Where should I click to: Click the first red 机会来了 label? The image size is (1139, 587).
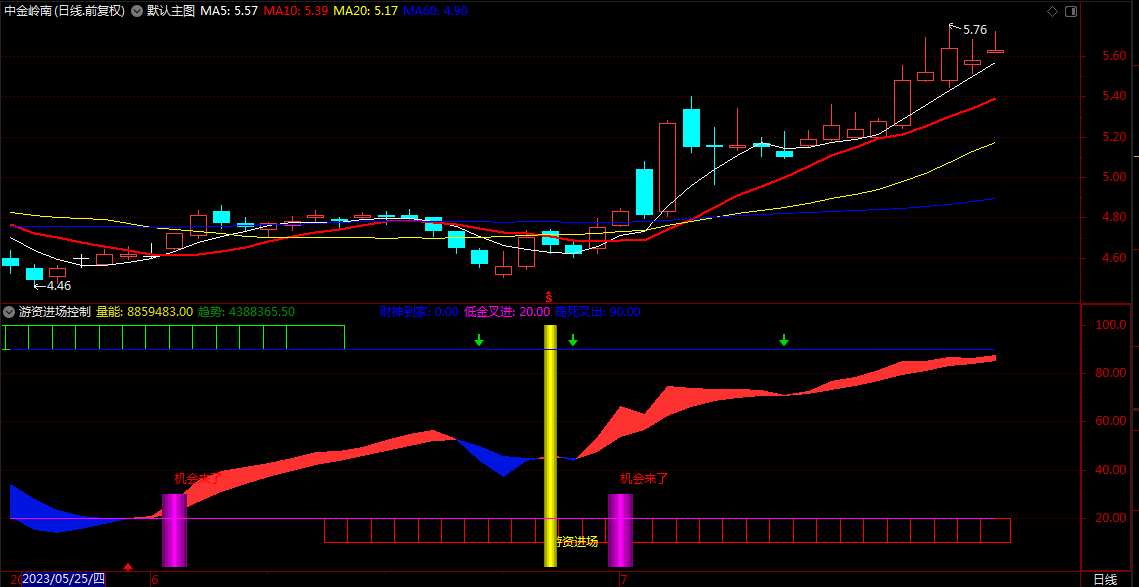pyautogui.click(x=197, y=479)
